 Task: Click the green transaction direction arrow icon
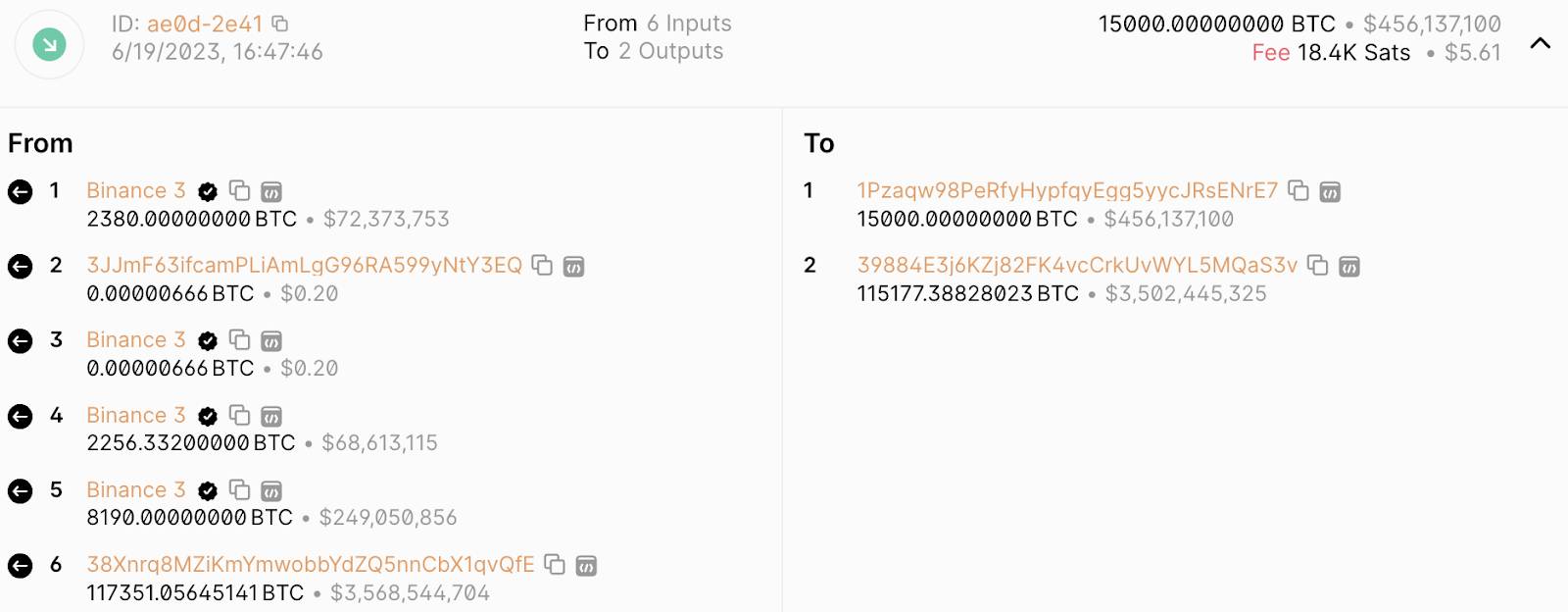49,44
